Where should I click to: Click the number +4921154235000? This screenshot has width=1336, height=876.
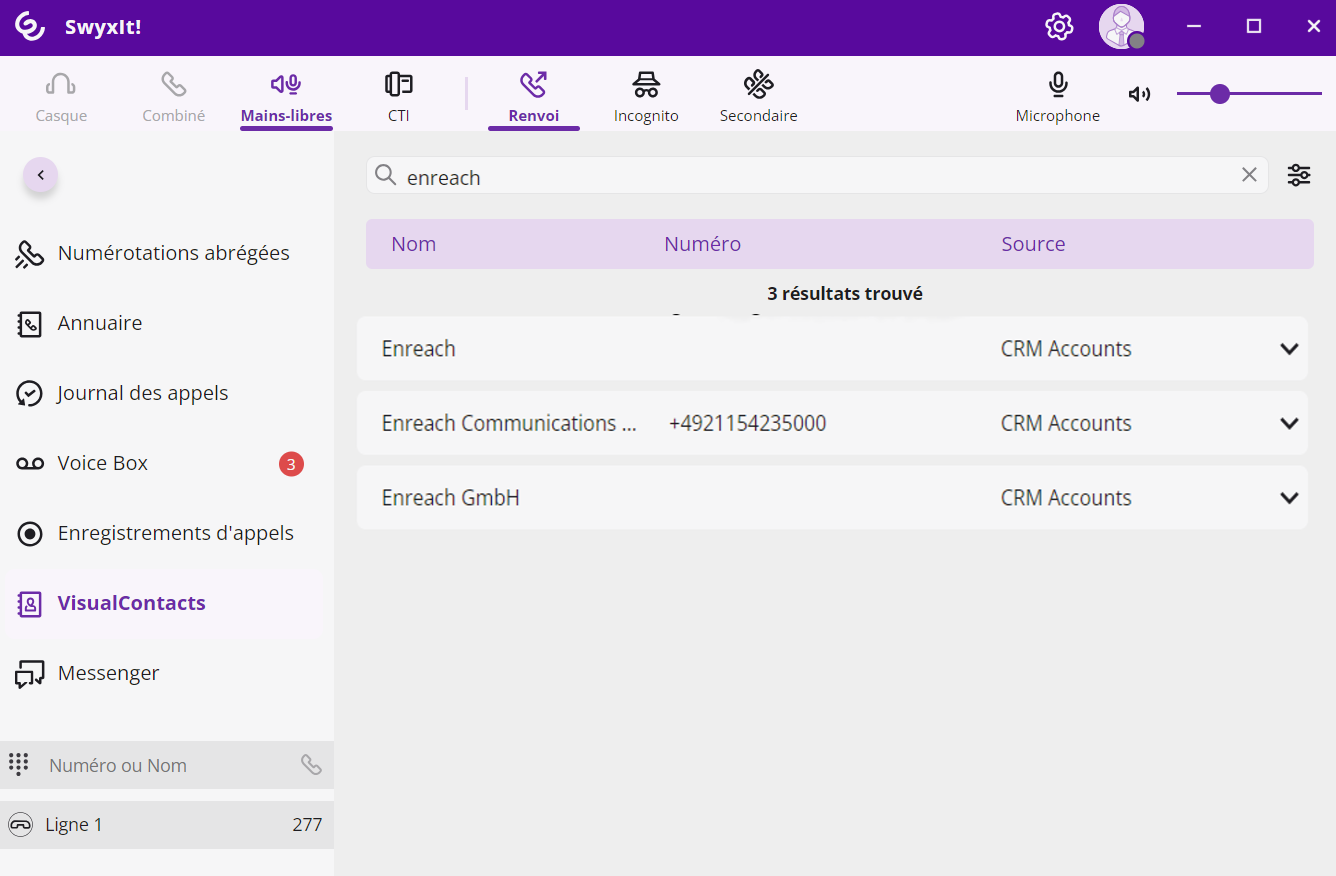pyautogui.click(x=748, y=423)
